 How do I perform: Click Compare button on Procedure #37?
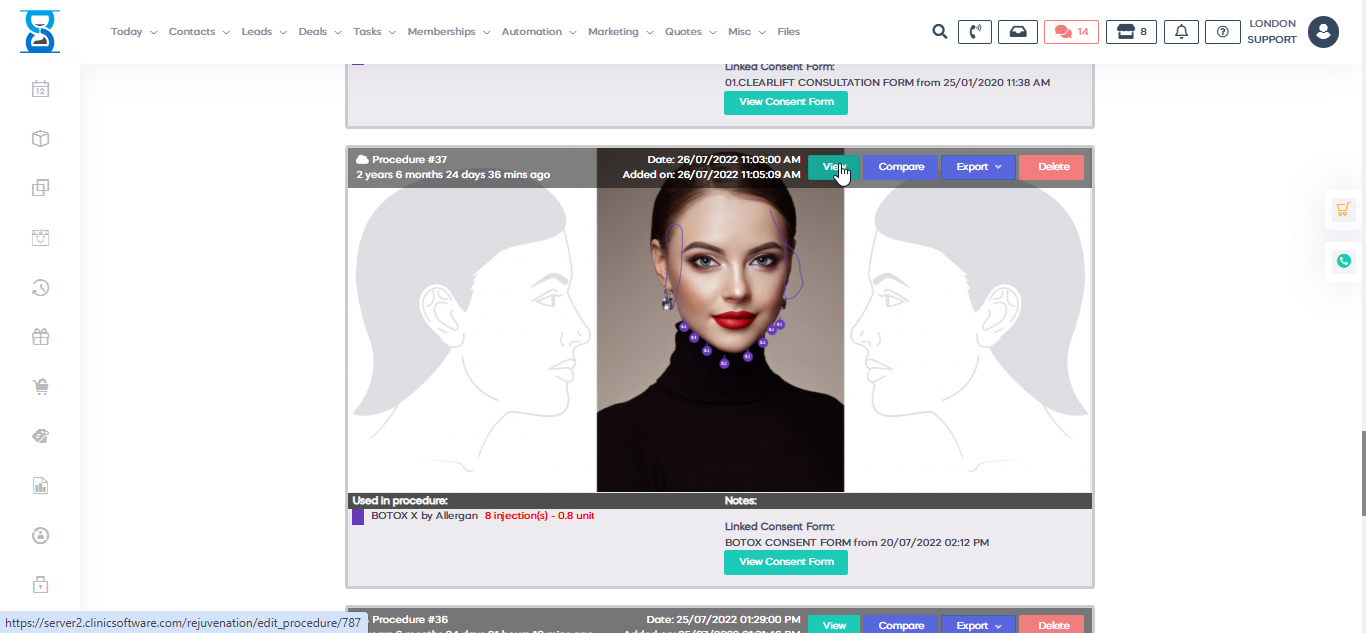coord(900,167)
